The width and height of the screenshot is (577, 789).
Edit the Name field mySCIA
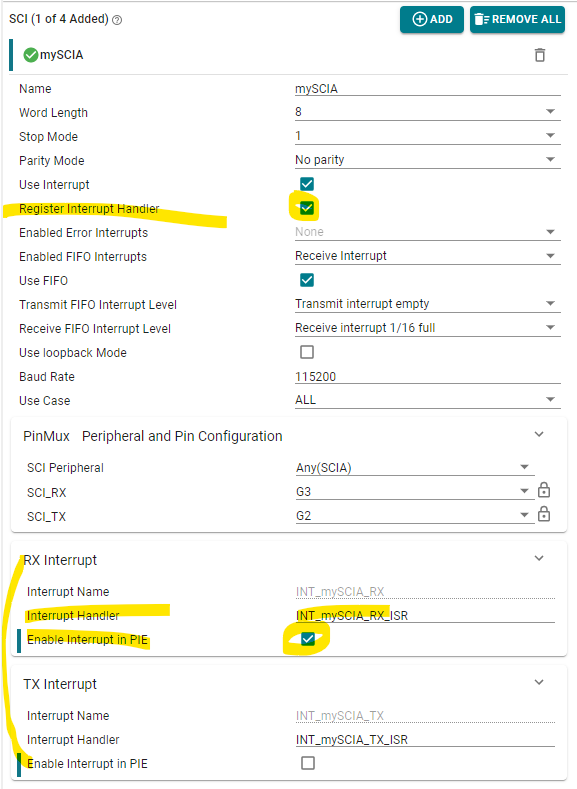click(x=428, y=89)
